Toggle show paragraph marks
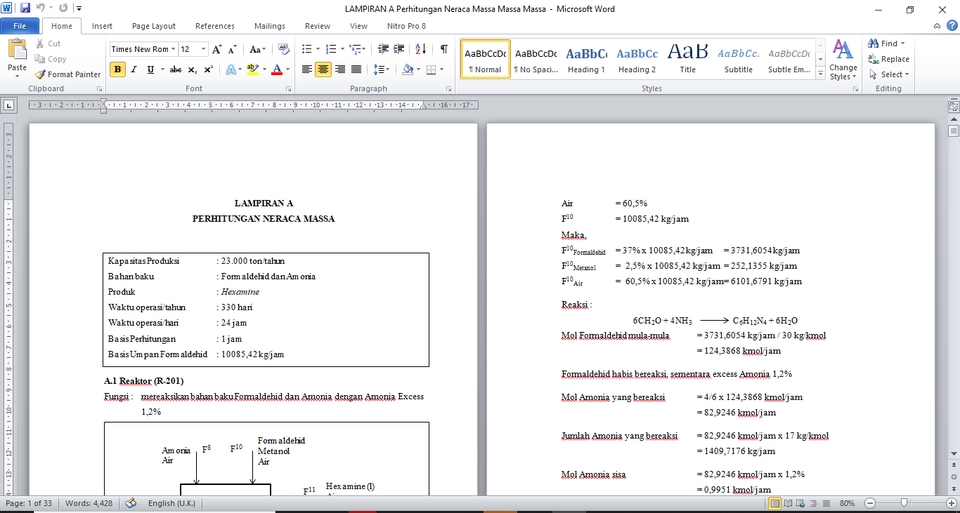The image size is (960, 513). point(443,49)
